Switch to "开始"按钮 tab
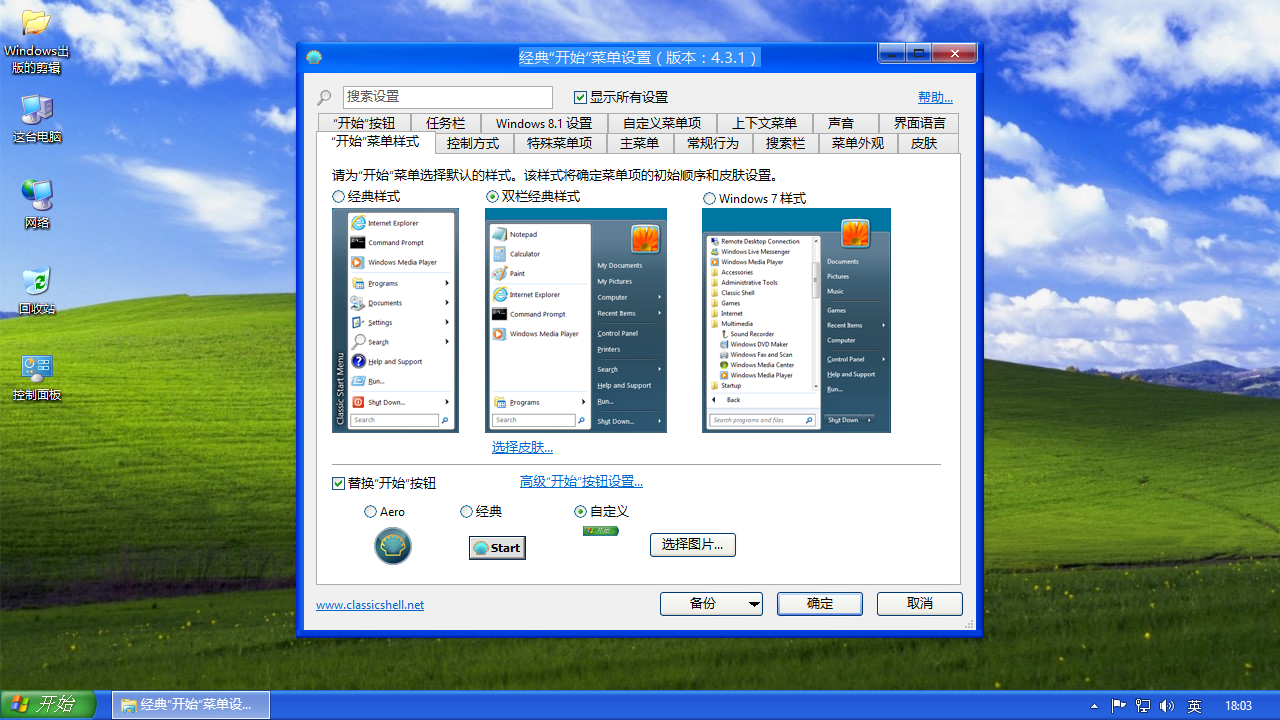This screenshot has width=1280, height=720. point(364,123)
